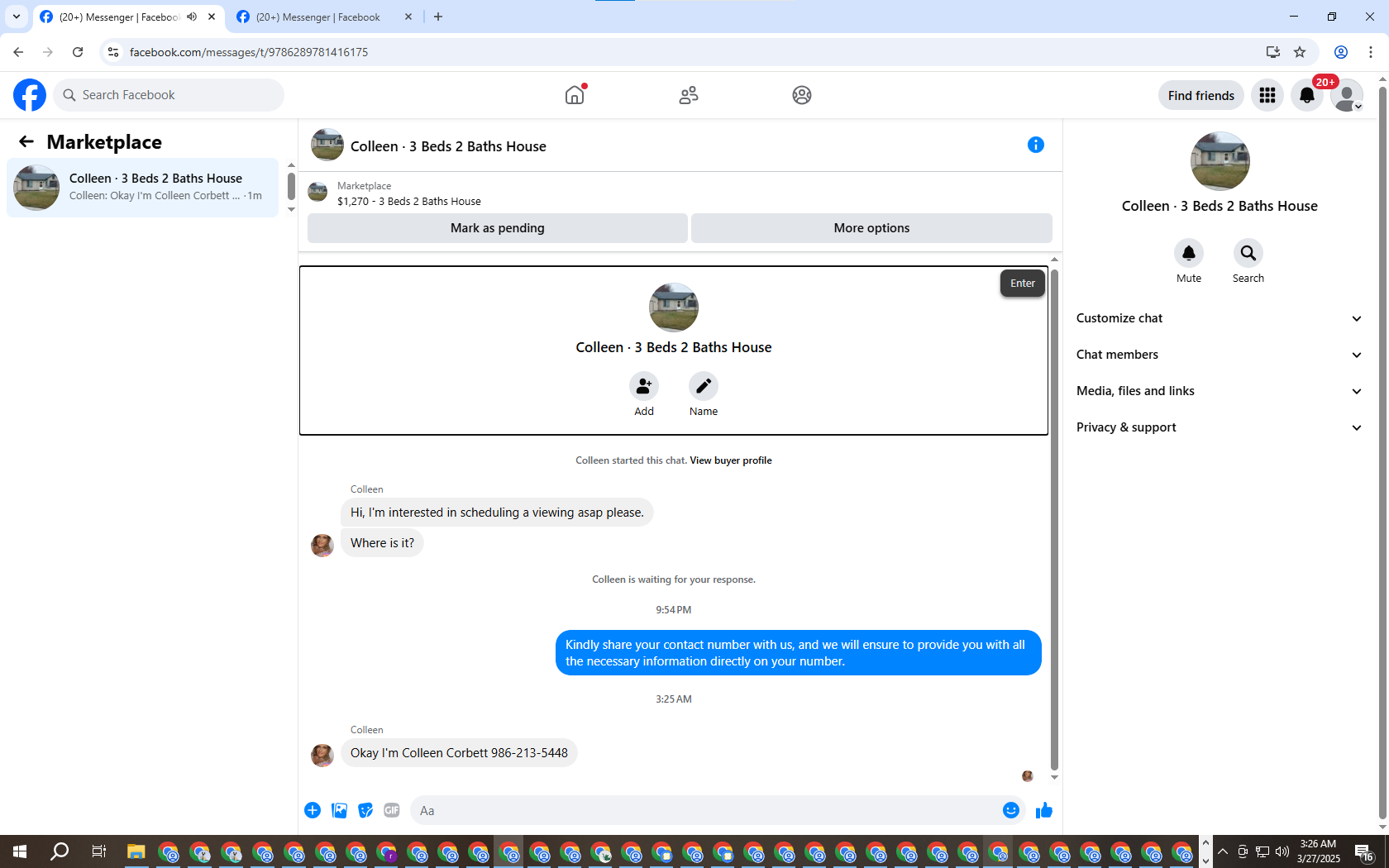Image resolution: width=1389 pixels, height=868 pixels.
Task: Focus the Search Facebook field
Action: point(169,95)
